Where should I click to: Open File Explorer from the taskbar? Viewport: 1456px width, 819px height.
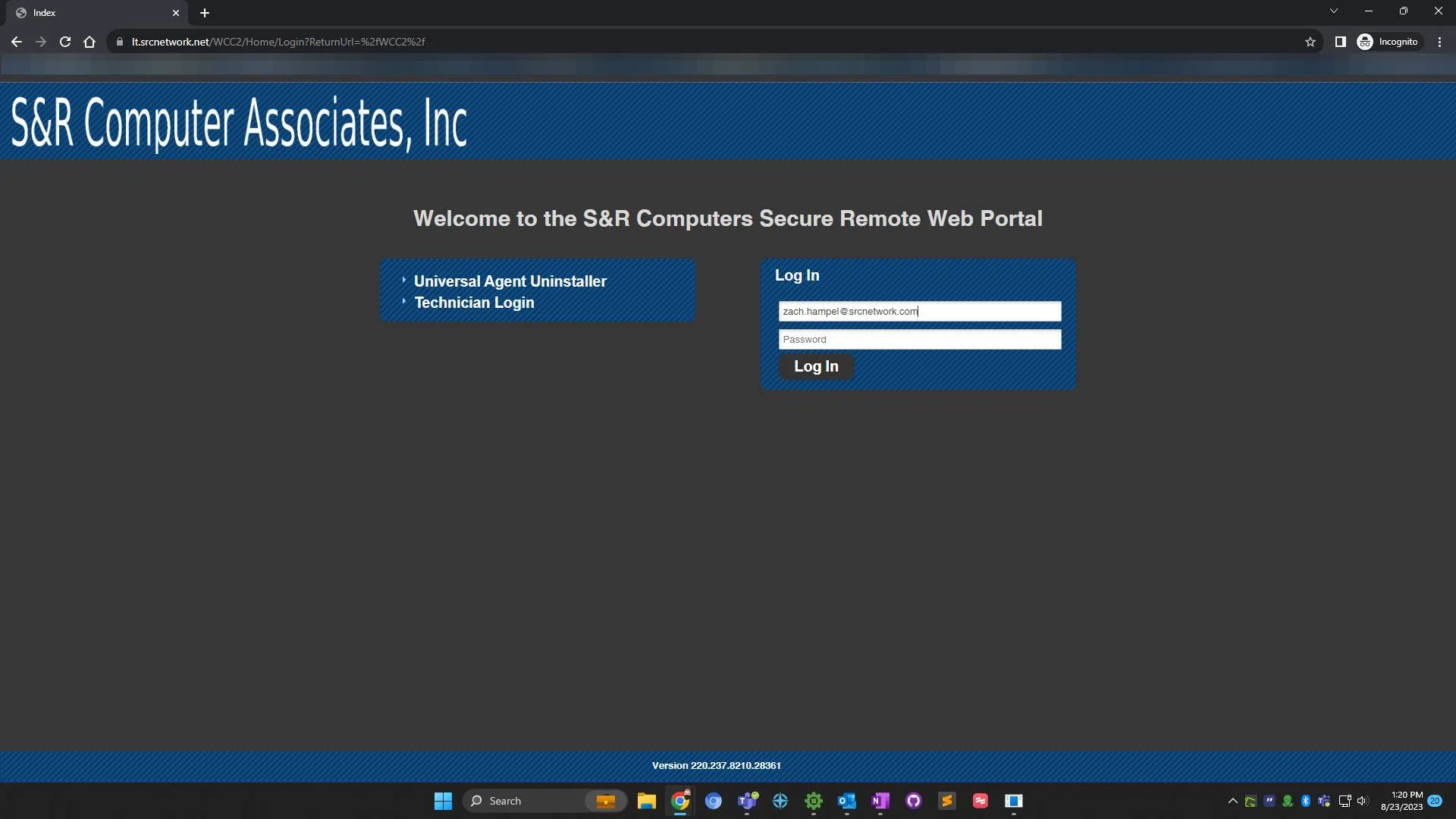(647, 801)
